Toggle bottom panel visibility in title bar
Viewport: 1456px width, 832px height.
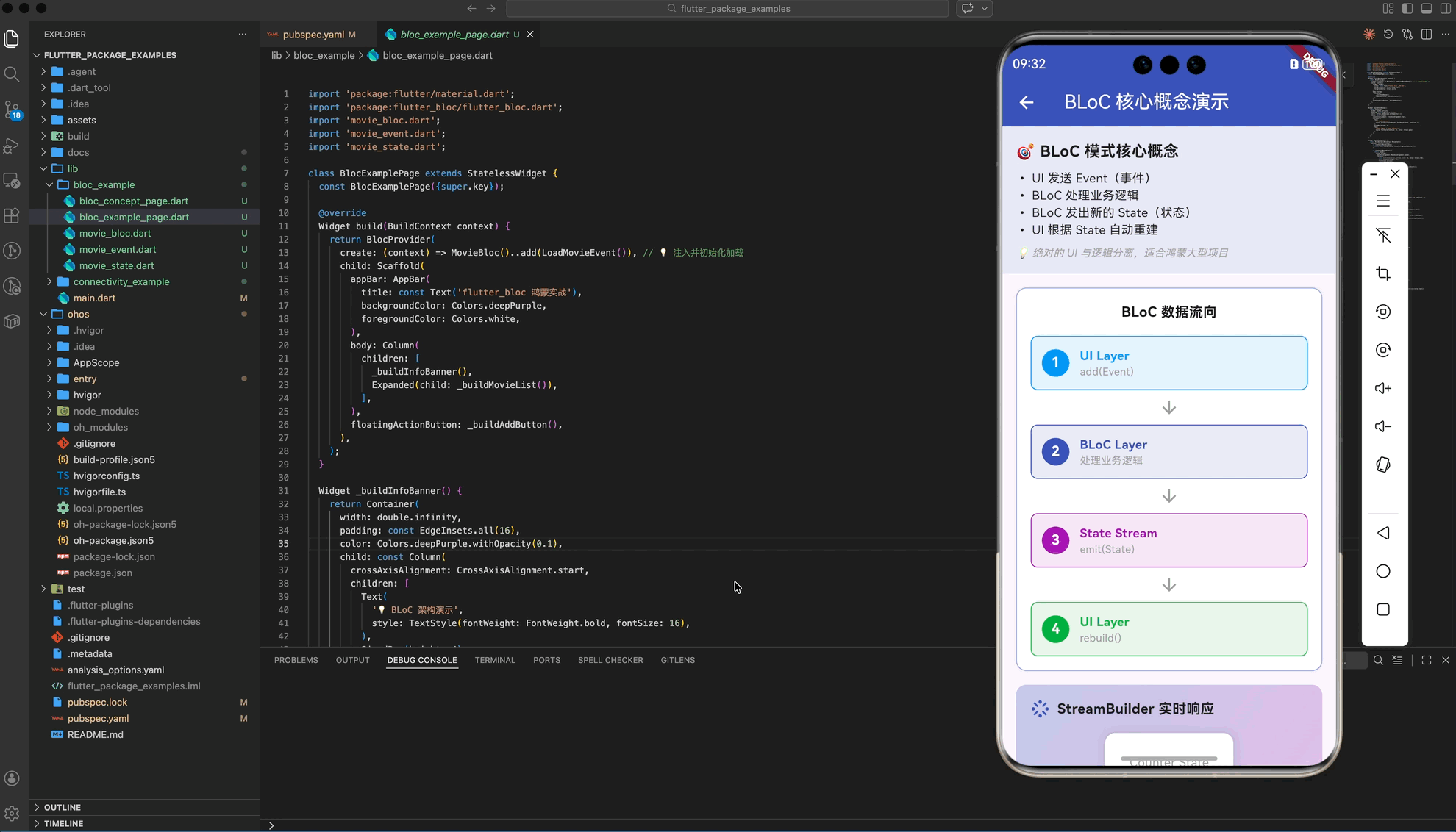pyautogui.click(x=1426, y=9)
